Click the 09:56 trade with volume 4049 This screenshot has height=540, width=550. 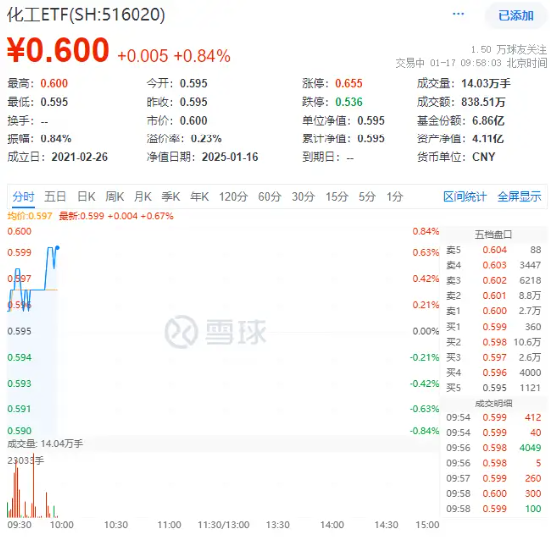[x=494, y=448]
